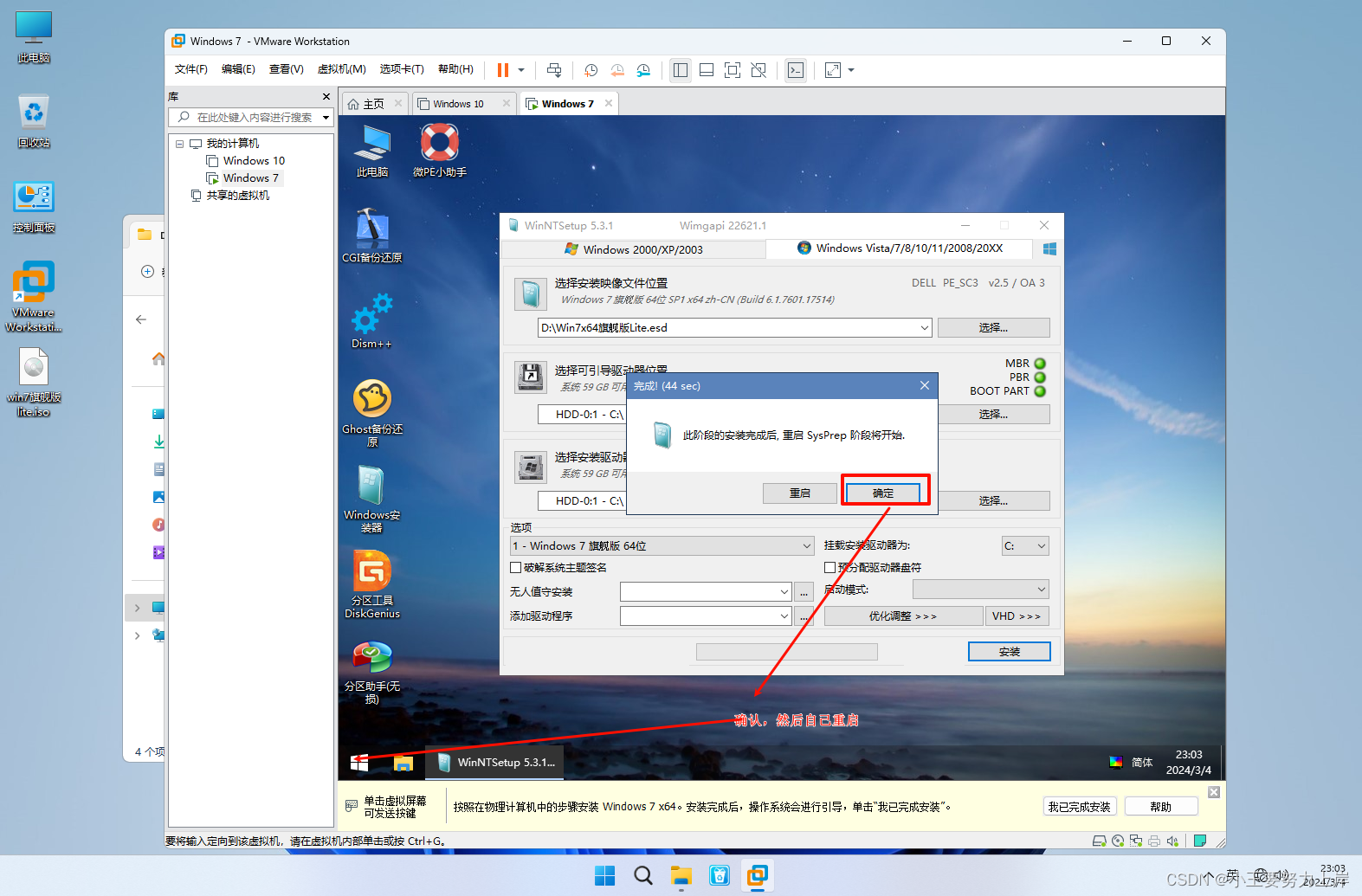The image size is (1362, 896).
Task: Open the 编辑(E) menu
Action: tap(238, 69)
